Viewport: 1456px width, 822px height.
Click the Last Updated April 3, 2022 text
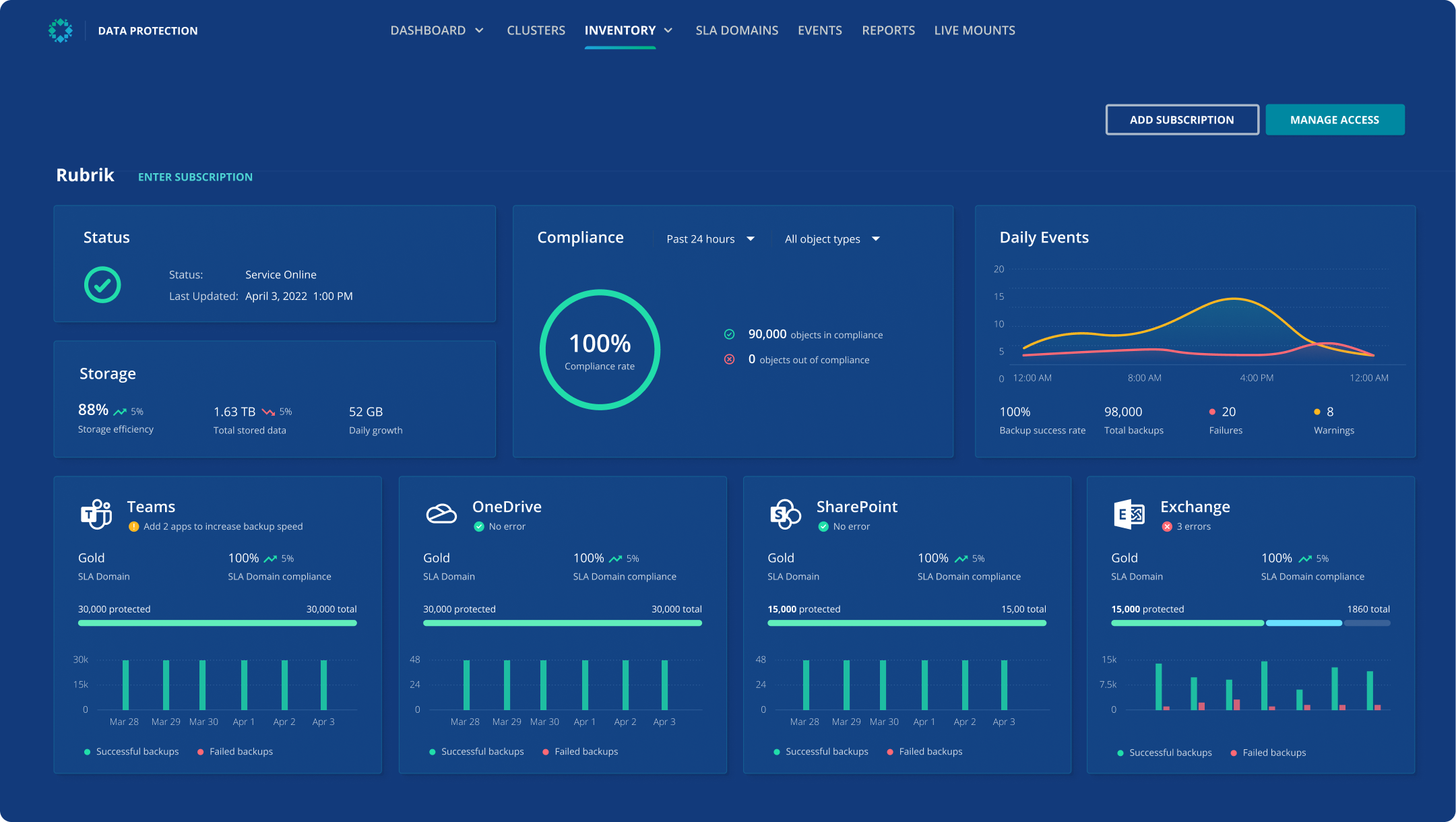tap(261, 296)
